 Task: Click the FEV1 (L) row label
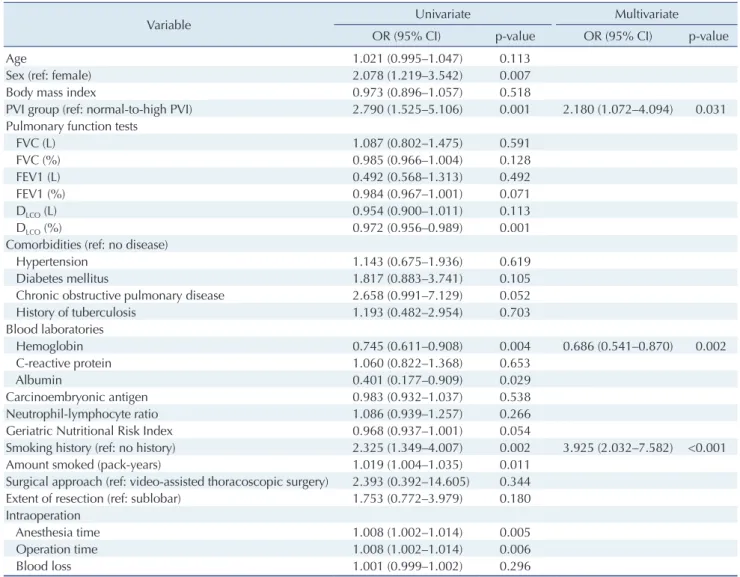point(38,177)
